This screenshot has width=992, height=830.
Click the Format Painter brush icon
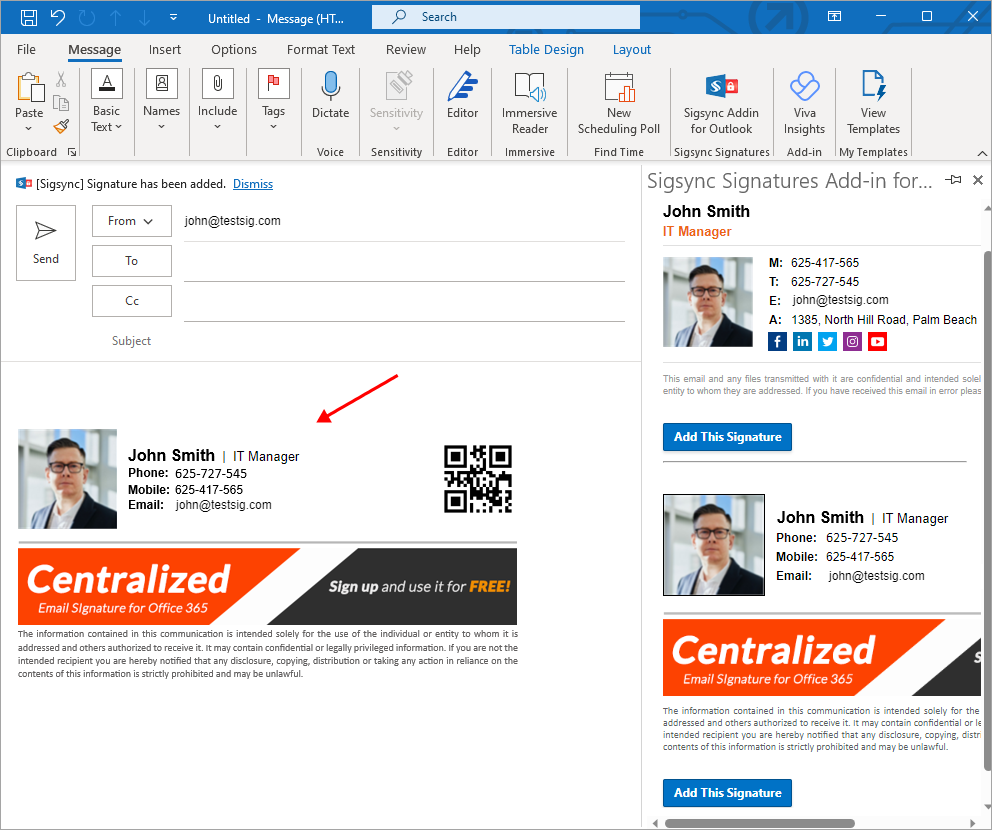point(61,126)
